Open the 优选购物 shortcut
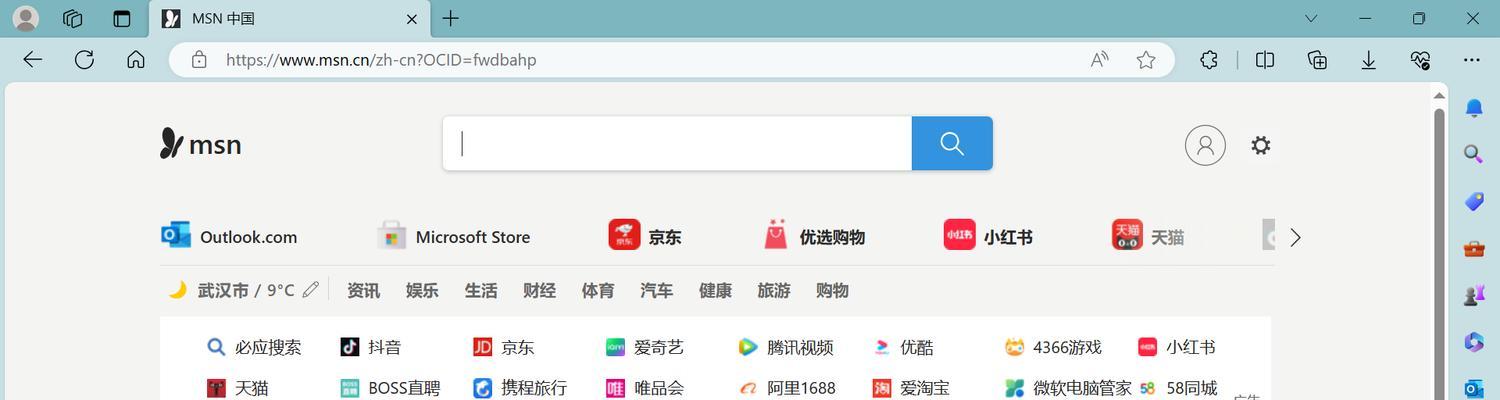The image size is (1500, 400). [x=813, y=236]
